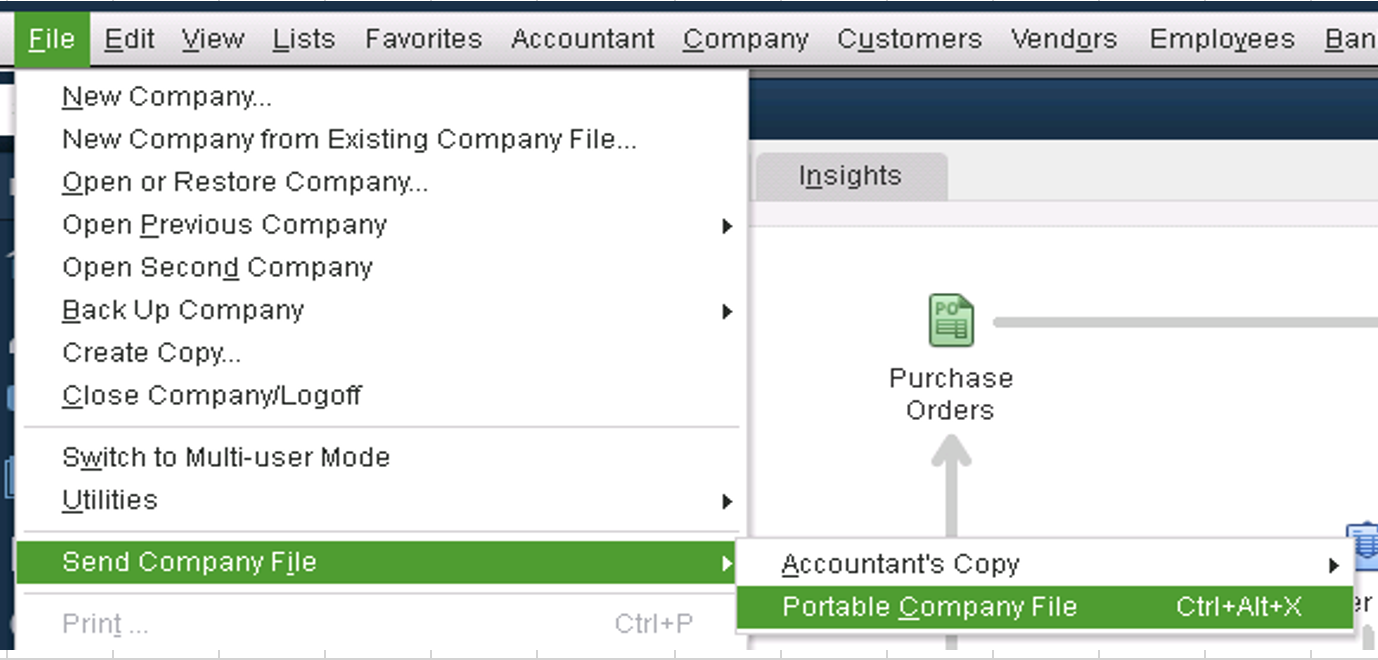Choose Portable Company File from the submenu

point(931,606)
